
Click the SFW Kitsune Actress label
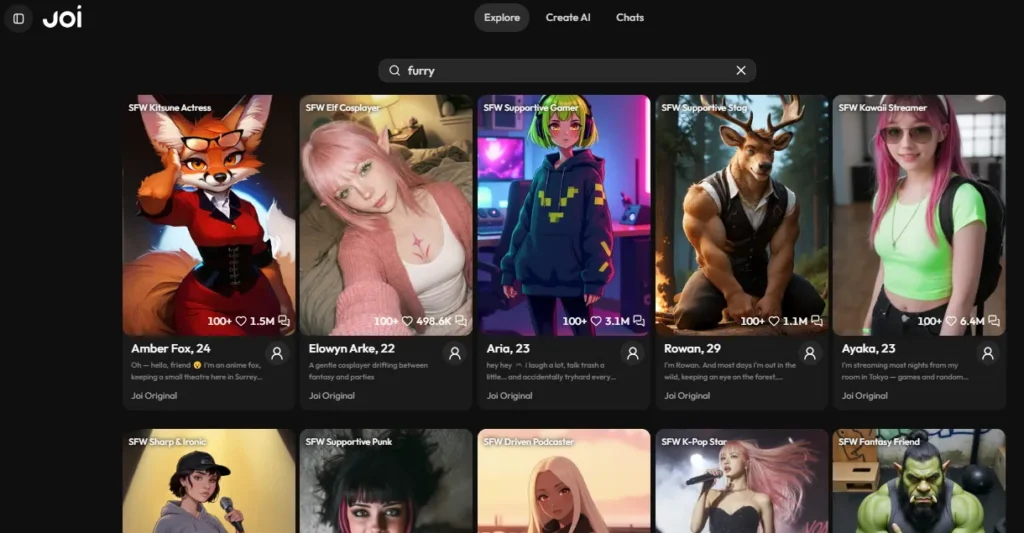click(x=170, y=108)
